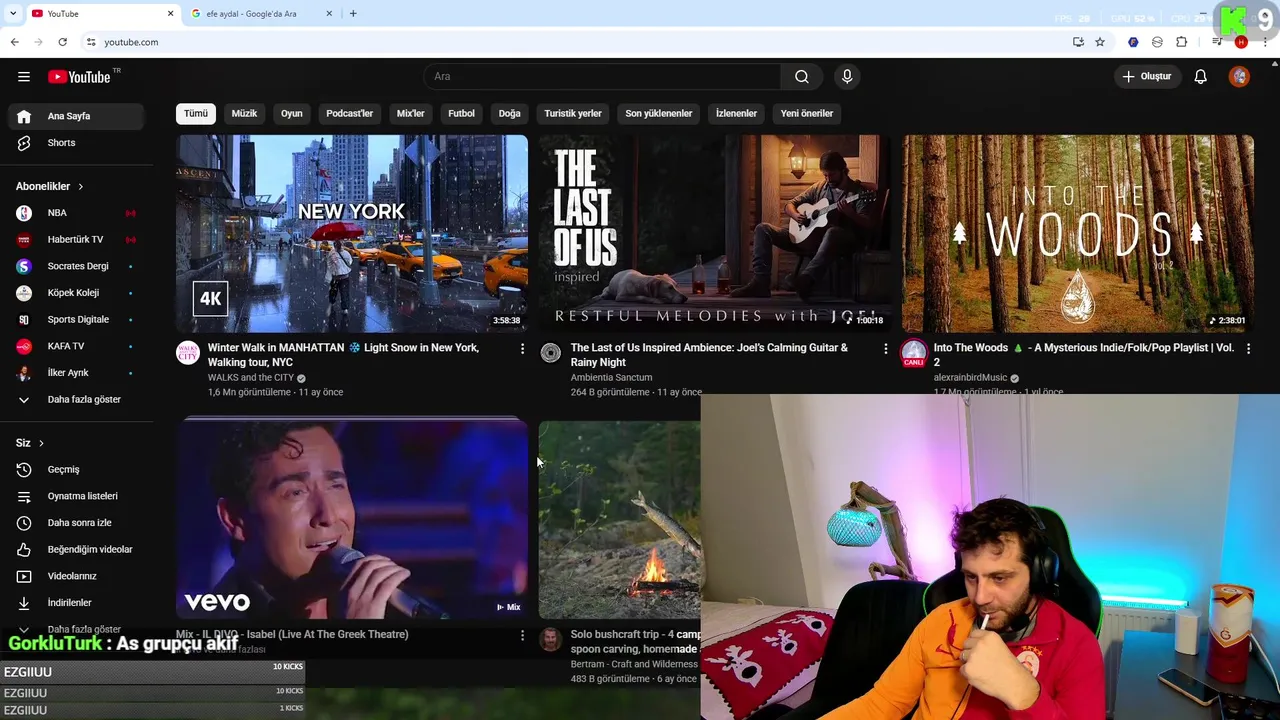
Task: Select the Mix'ler filter chip
Action: coord(411,113)
